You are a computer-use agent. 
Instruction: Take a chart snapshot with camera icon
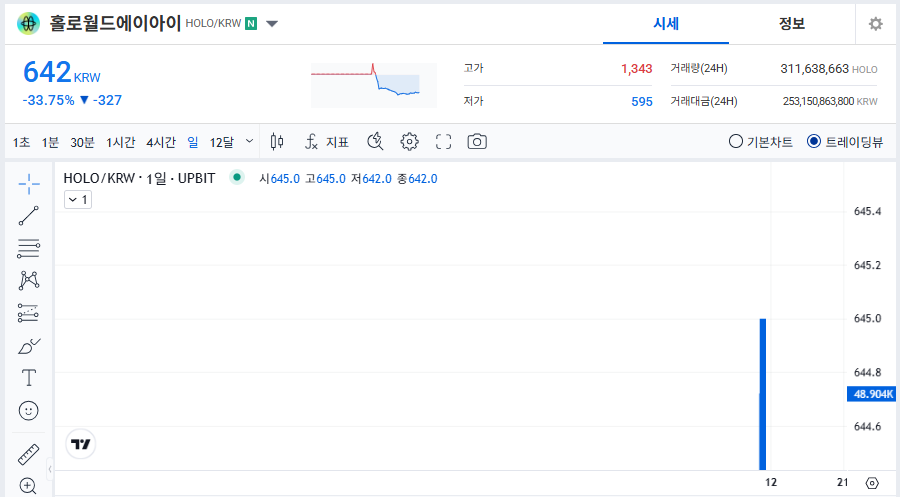(x=476, y=141)
